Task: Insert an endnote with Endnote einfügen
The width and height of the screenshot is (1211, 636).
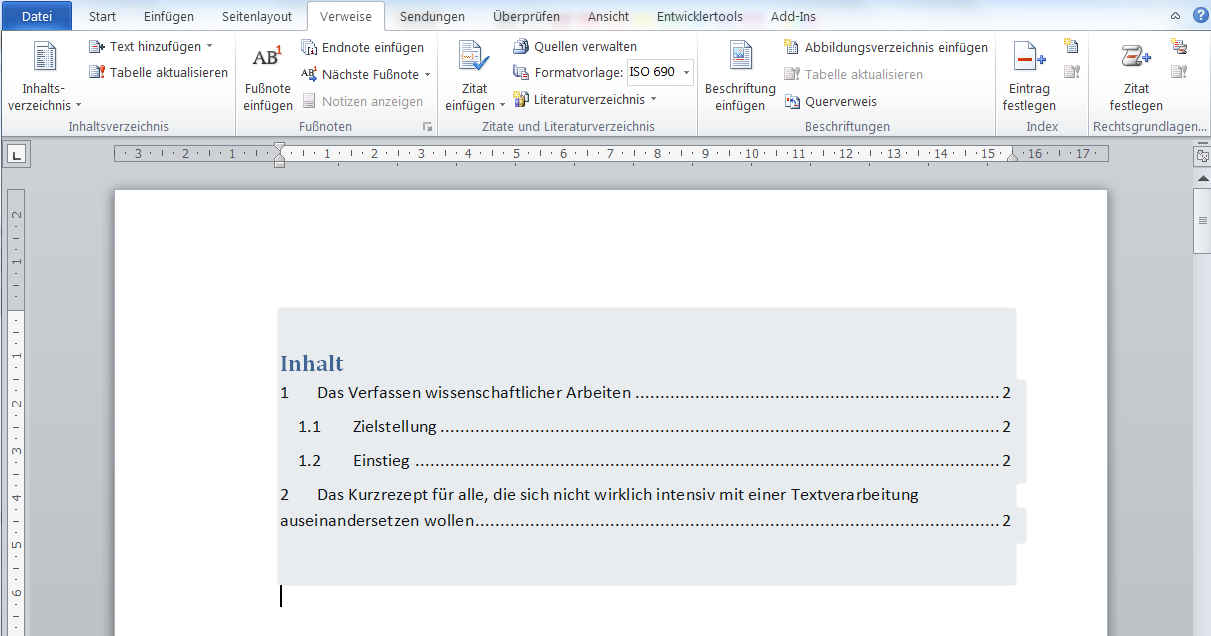Action: tap(362, 47)
